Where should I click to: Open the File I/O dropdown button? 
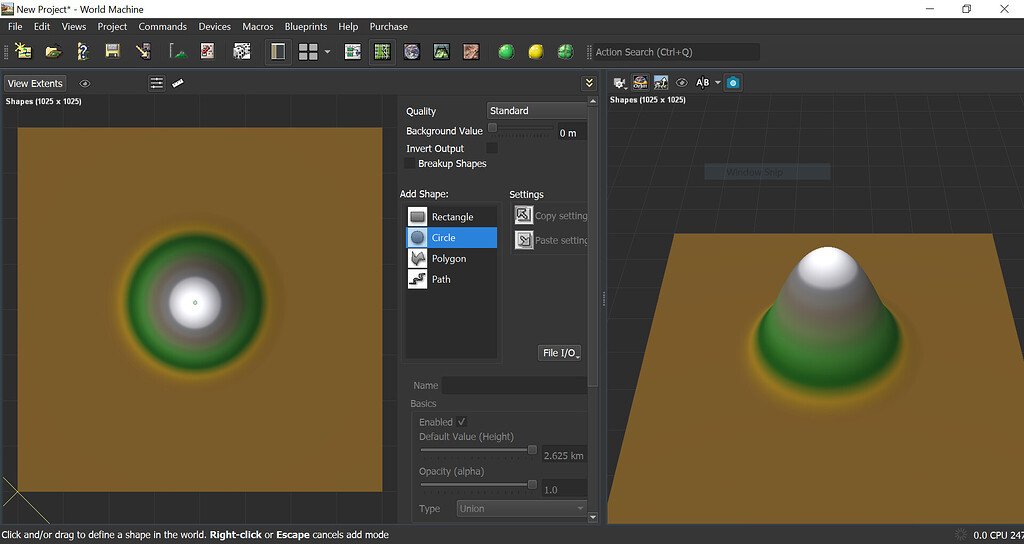pos(560,353)
